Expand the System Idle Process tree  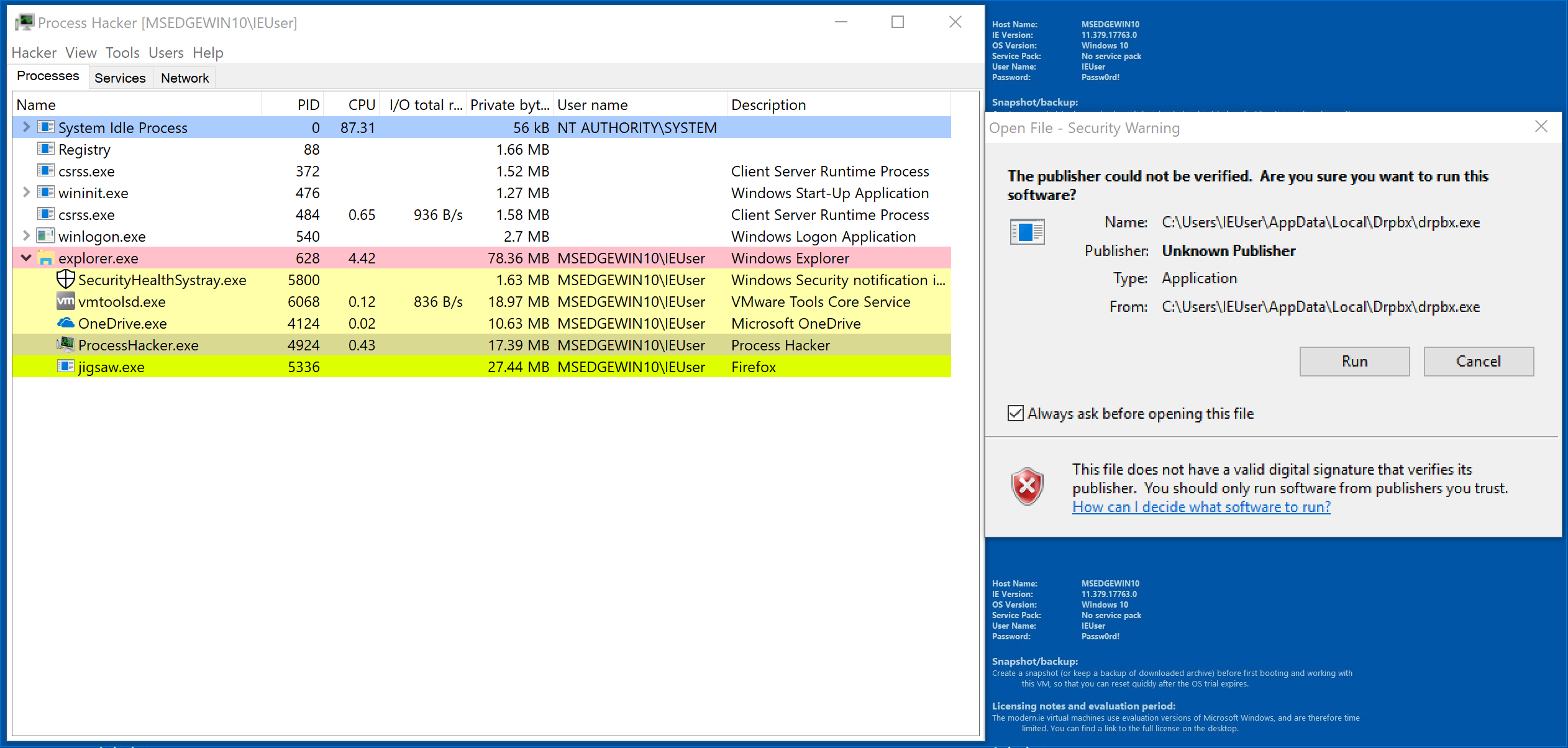coord(26,127)
